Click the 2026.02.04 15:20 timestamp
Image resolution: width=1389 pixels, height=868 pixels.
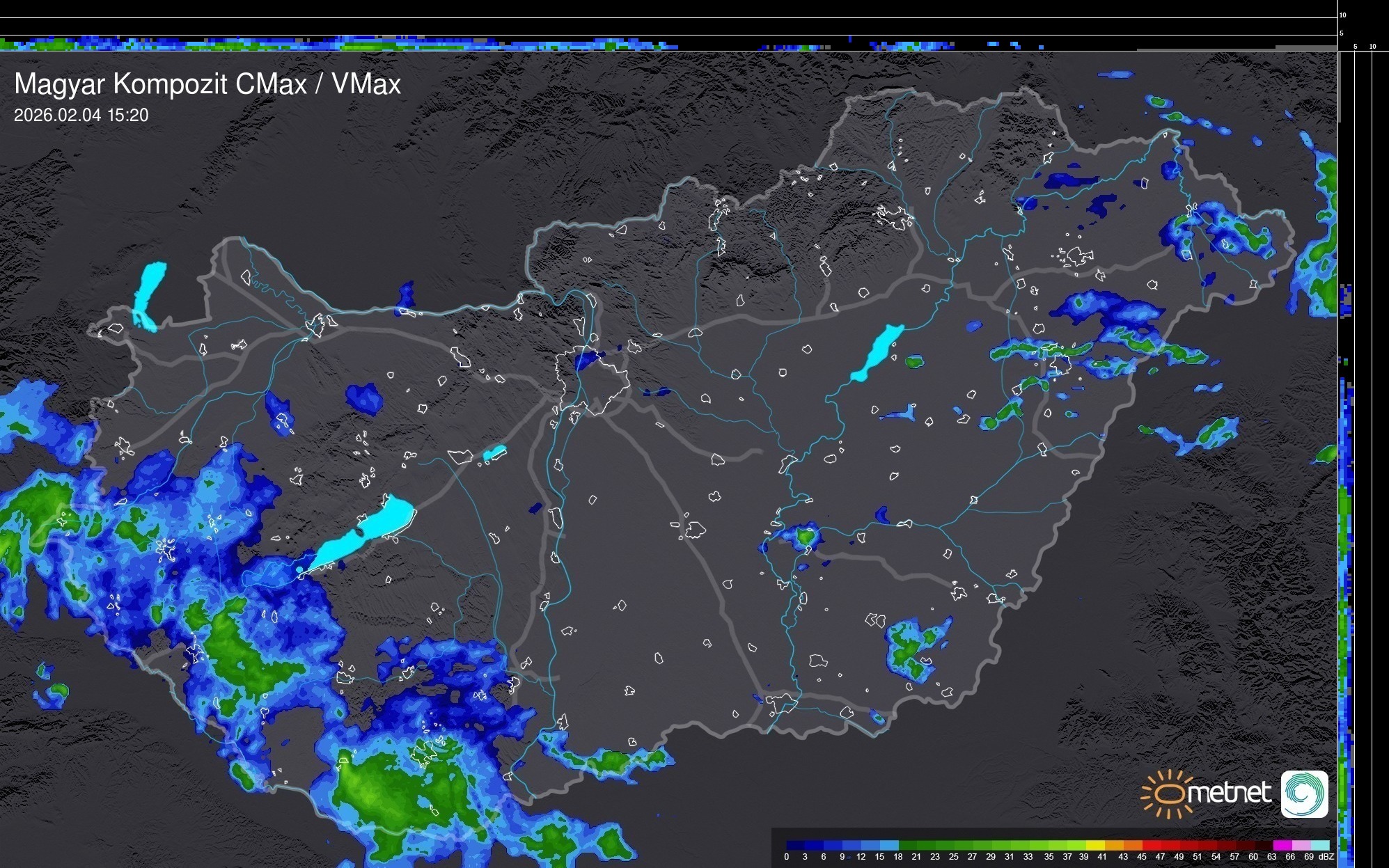coord(81,116)
